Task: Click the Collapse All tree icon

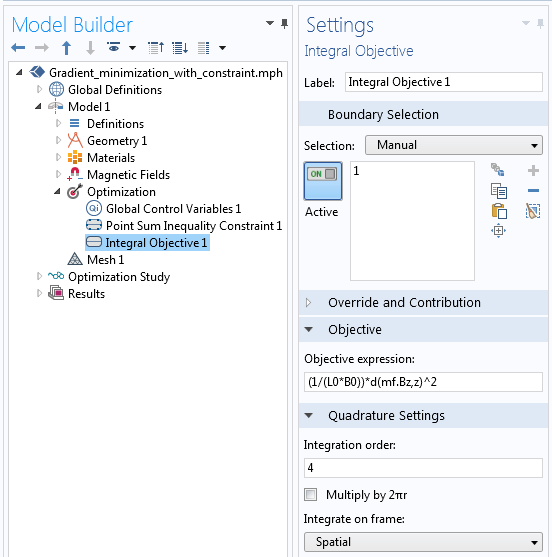Action: click(x=156, y=48)
